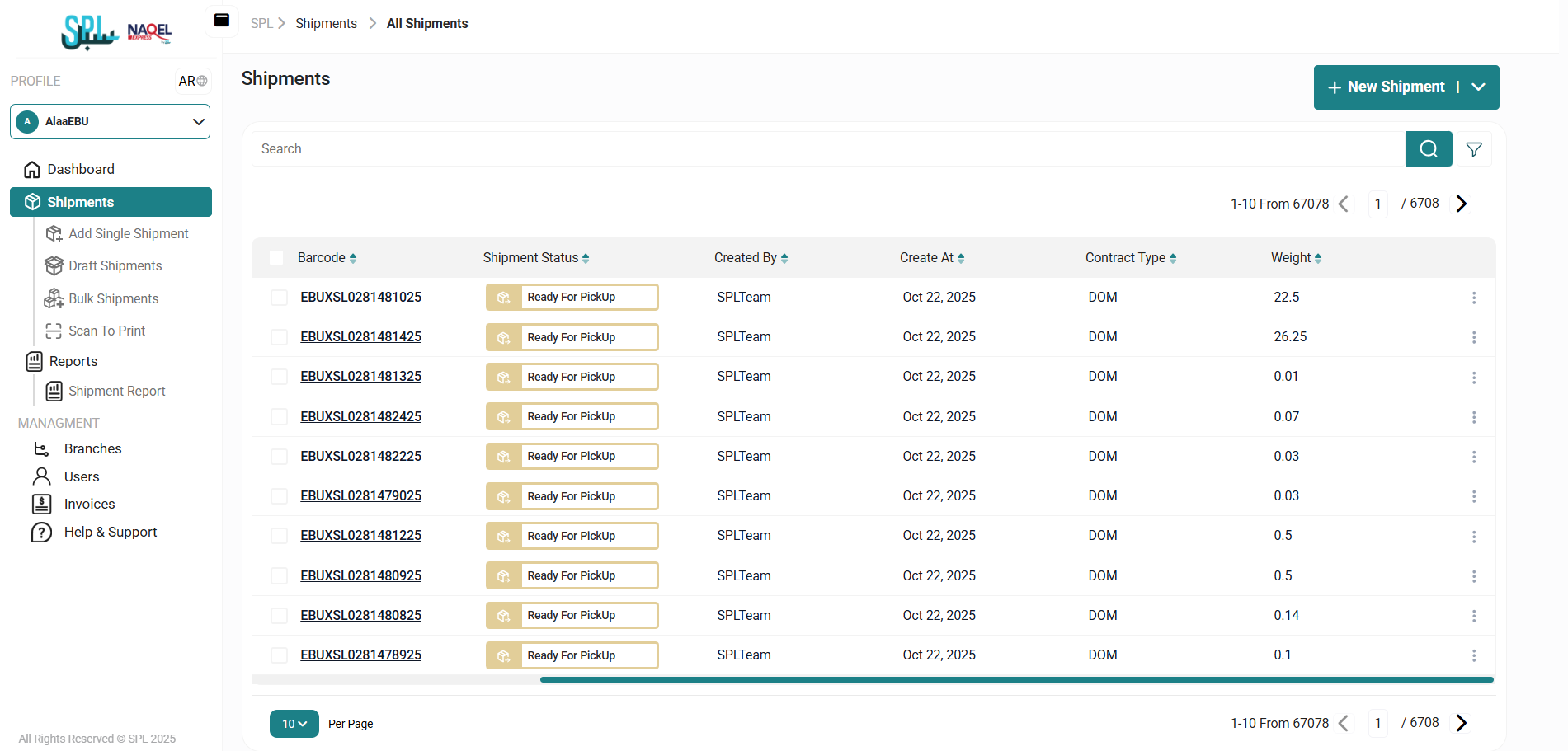Tick checkbox for EBUXSL0281479025 shipment
This screenshot has height=751, width=1568.
pos(280,496)
